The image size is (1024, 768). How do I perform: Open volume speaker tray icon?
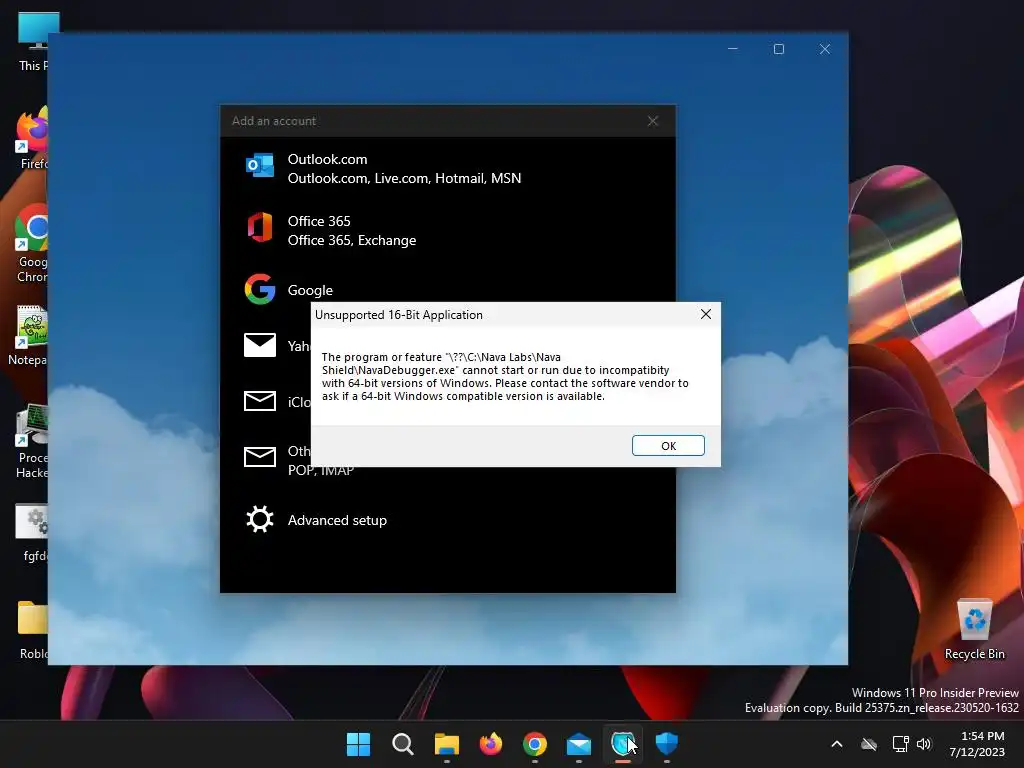click(924, 744)
